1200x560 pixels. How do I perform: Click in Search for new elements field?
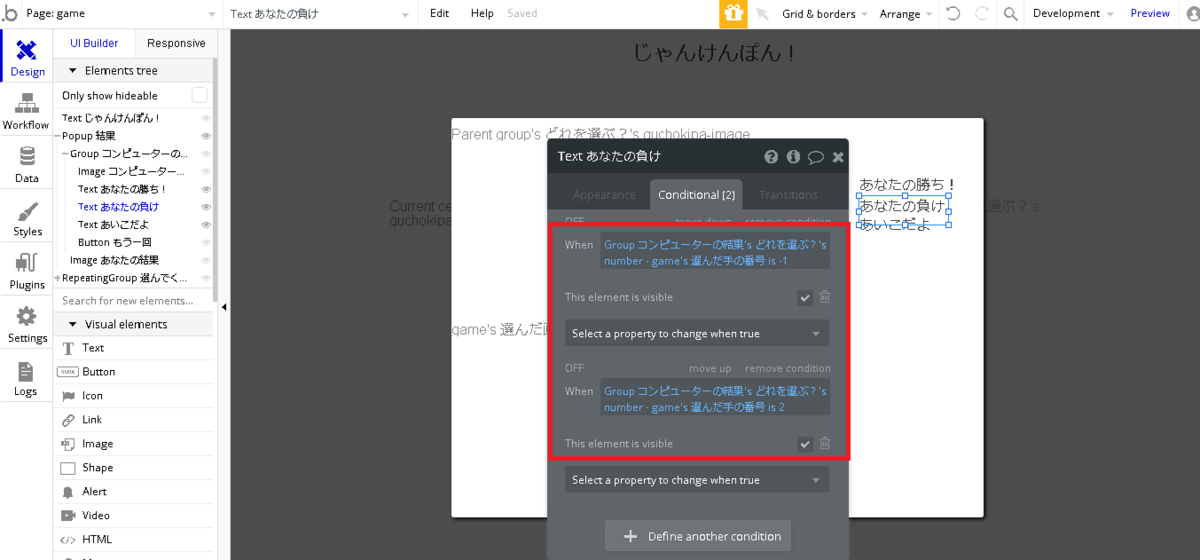click(x=134, y=301)
